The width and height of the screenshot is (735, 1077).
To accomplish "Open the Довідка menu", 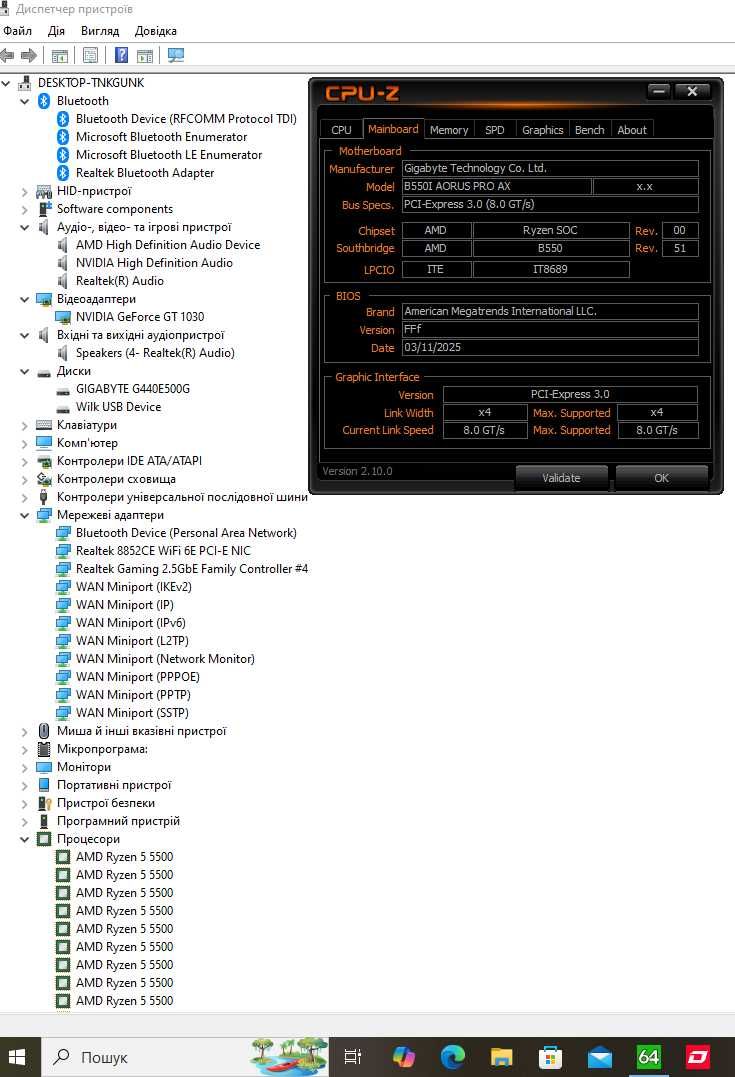I will click(156, 31).
